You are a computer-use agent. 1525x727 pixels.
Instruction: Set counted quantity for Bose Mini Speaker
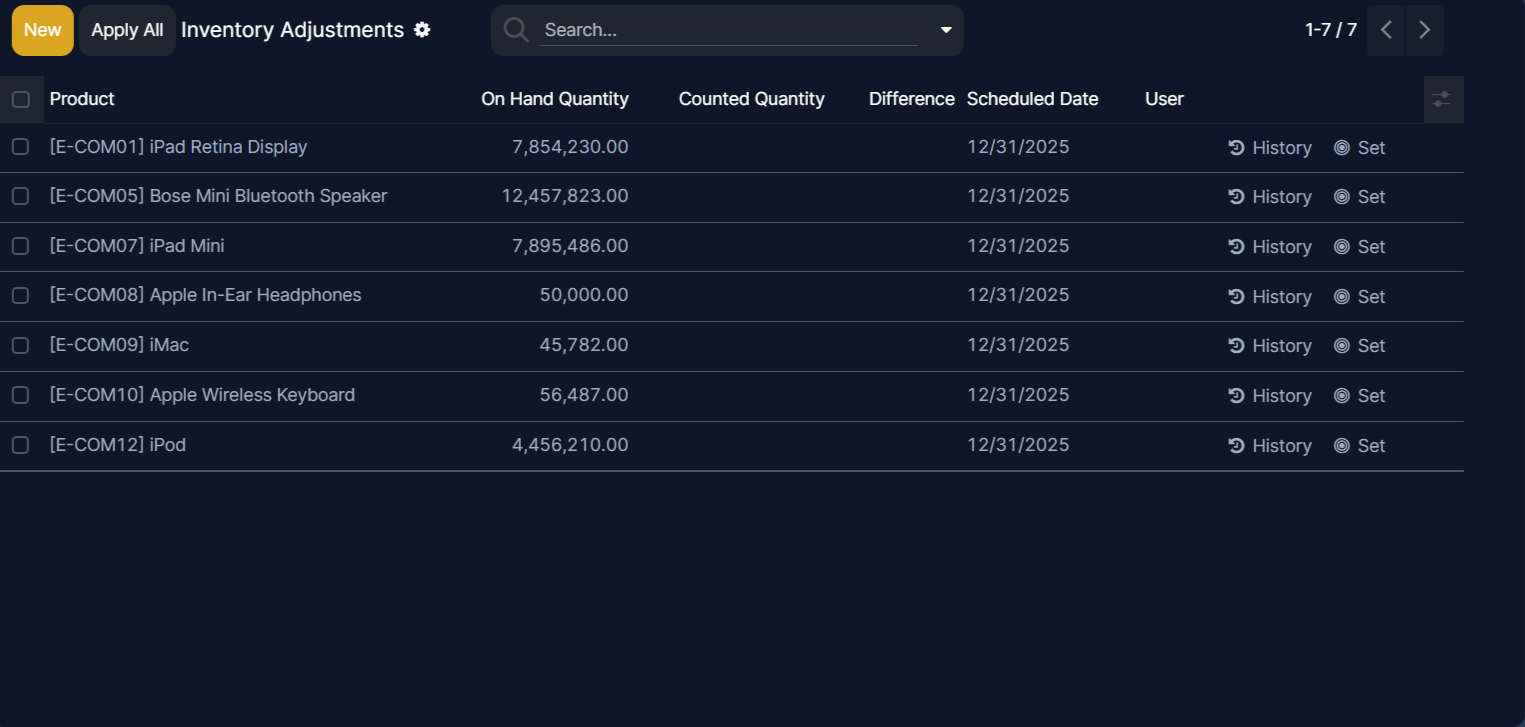(x=1360, y=197)
